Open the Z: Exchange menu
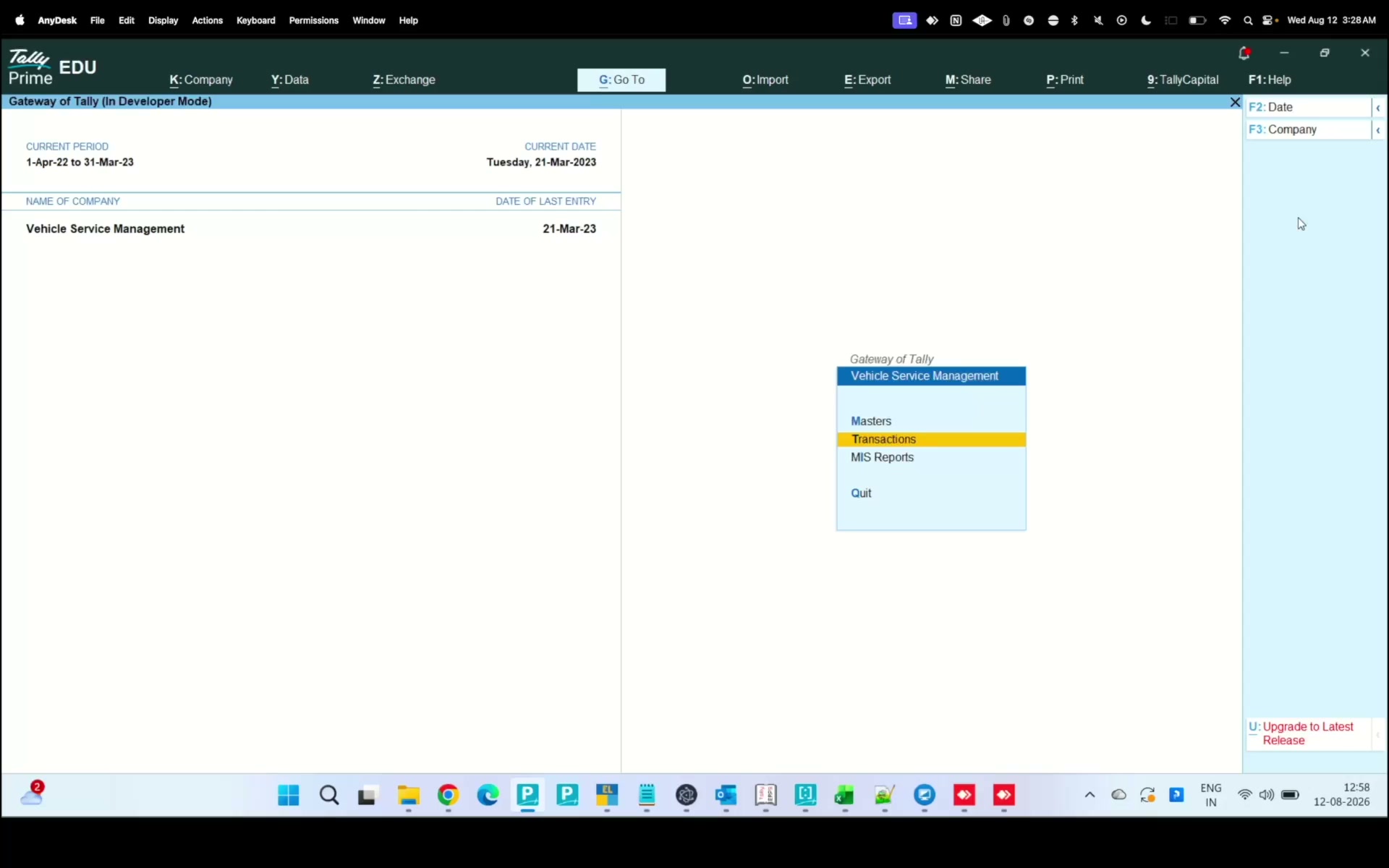 [404, 80]
